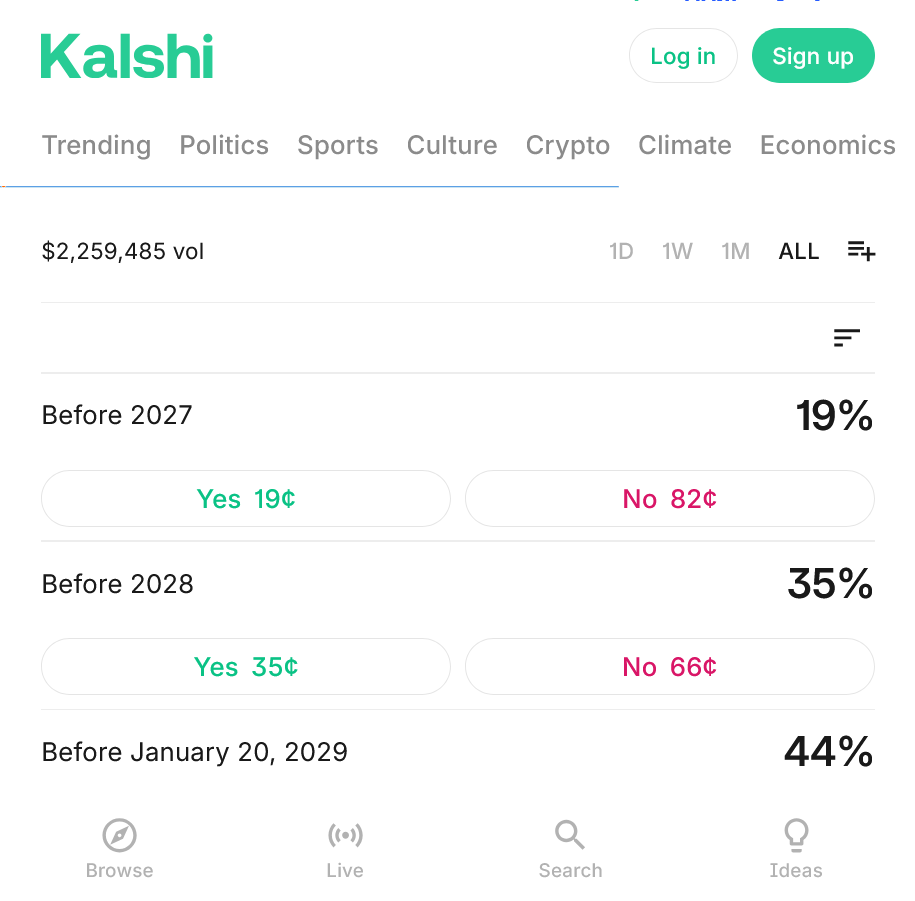
Task: Go to Live broadcast icon
Action: [345, 835]
